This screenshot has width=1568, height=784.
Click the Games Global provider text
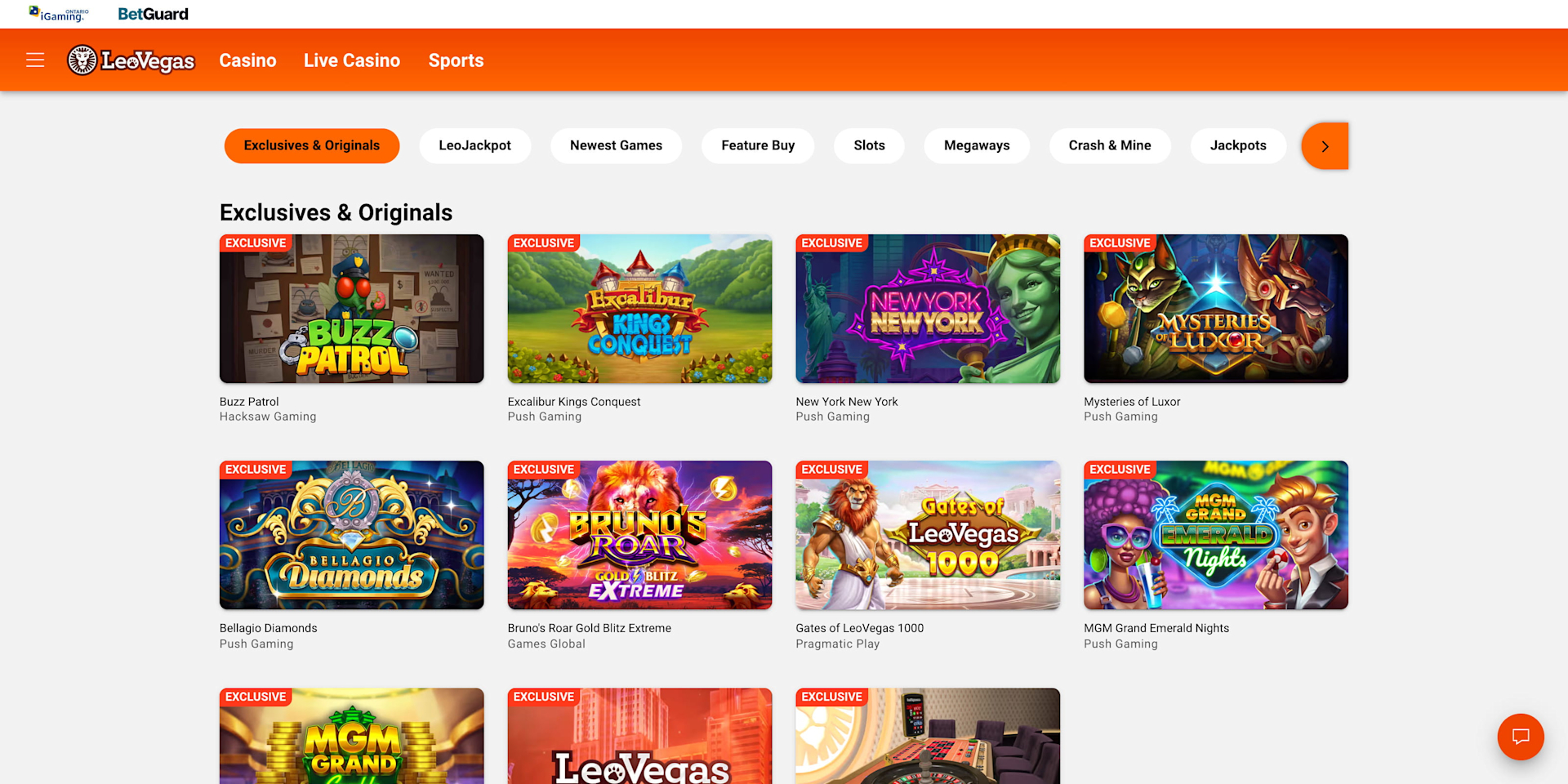(546, 644)
